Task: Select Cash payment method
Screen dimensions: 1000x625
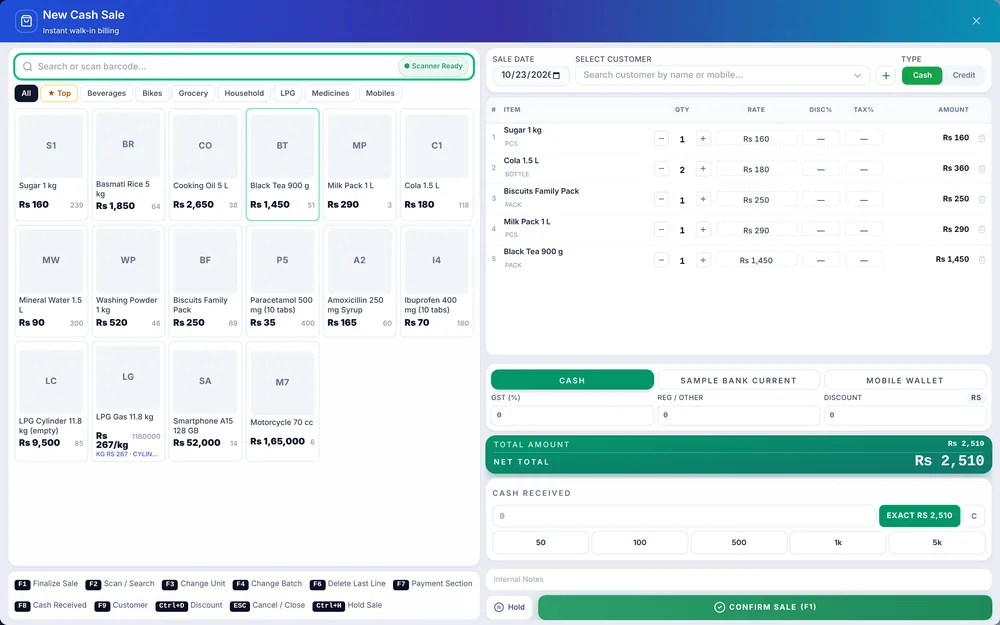Action: click(x=572, y=380)
